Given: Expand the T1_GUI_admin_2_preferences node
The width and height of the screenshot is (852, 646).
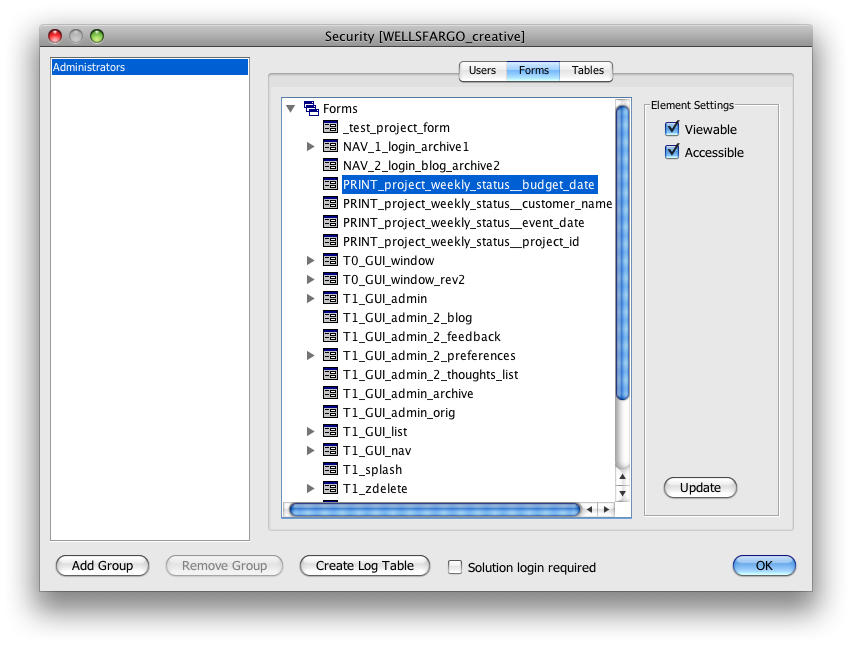Looking at the screenshot, I should tap(310, 355).
